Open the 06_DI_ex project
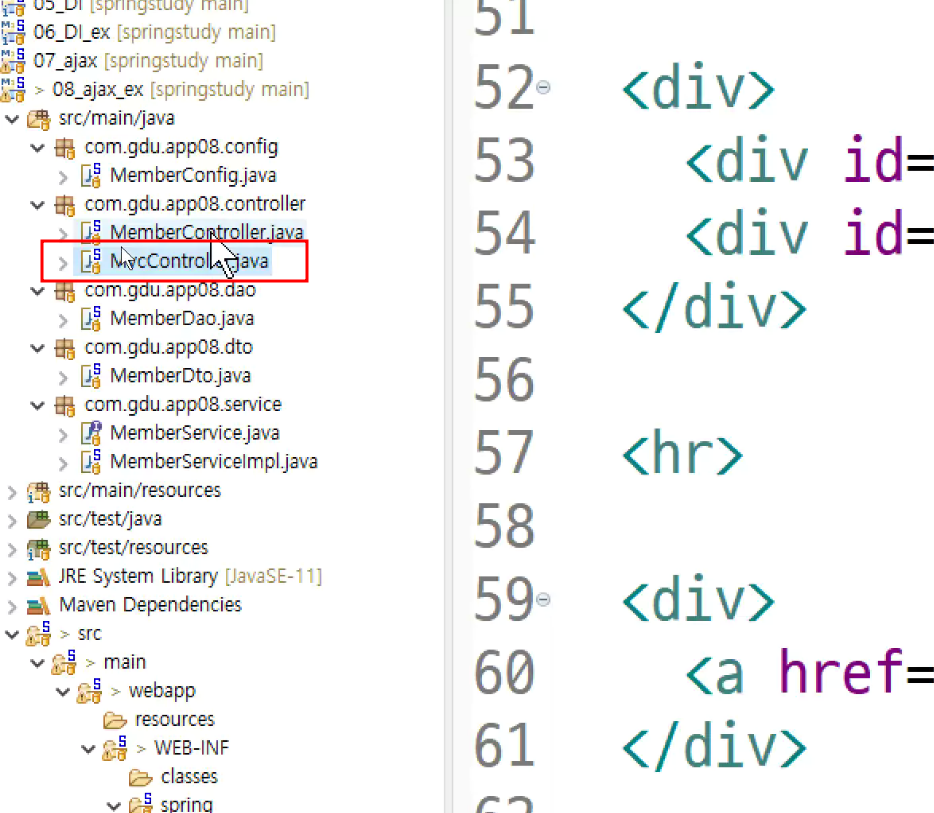The image size is (934, 813). coord(154,32)
